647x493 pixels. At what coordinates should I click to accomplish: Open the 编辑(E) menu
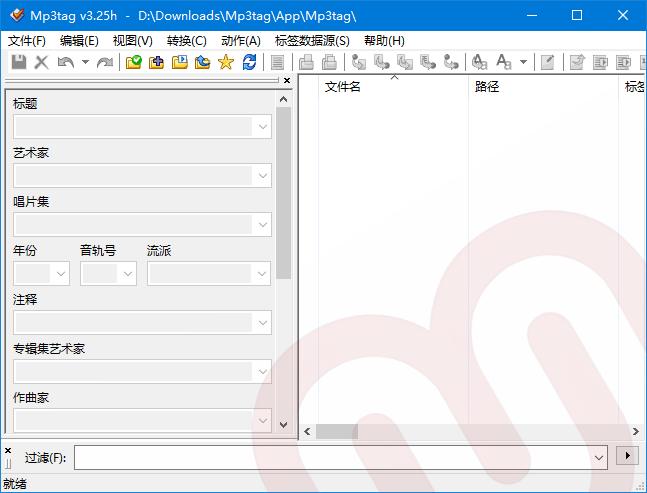79,41
